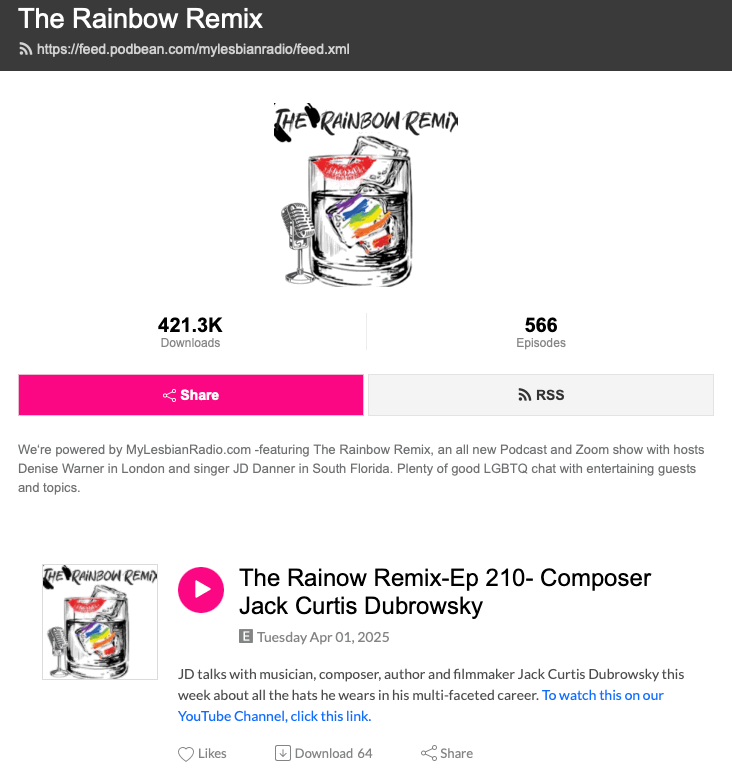Click the explicit 'E' badge beside the date

(246, 636)
